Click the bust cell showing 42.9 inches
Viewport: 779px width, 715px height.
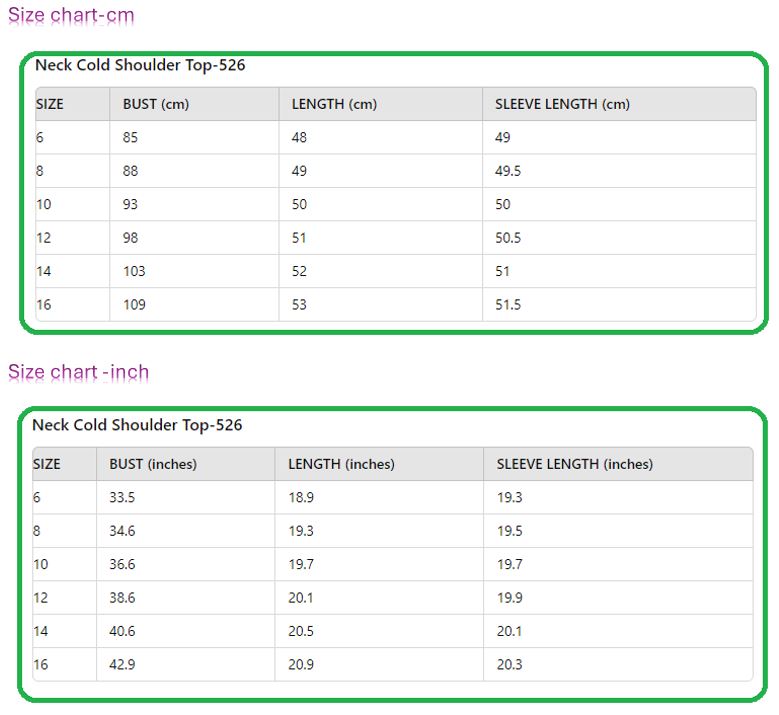[122, 664]
